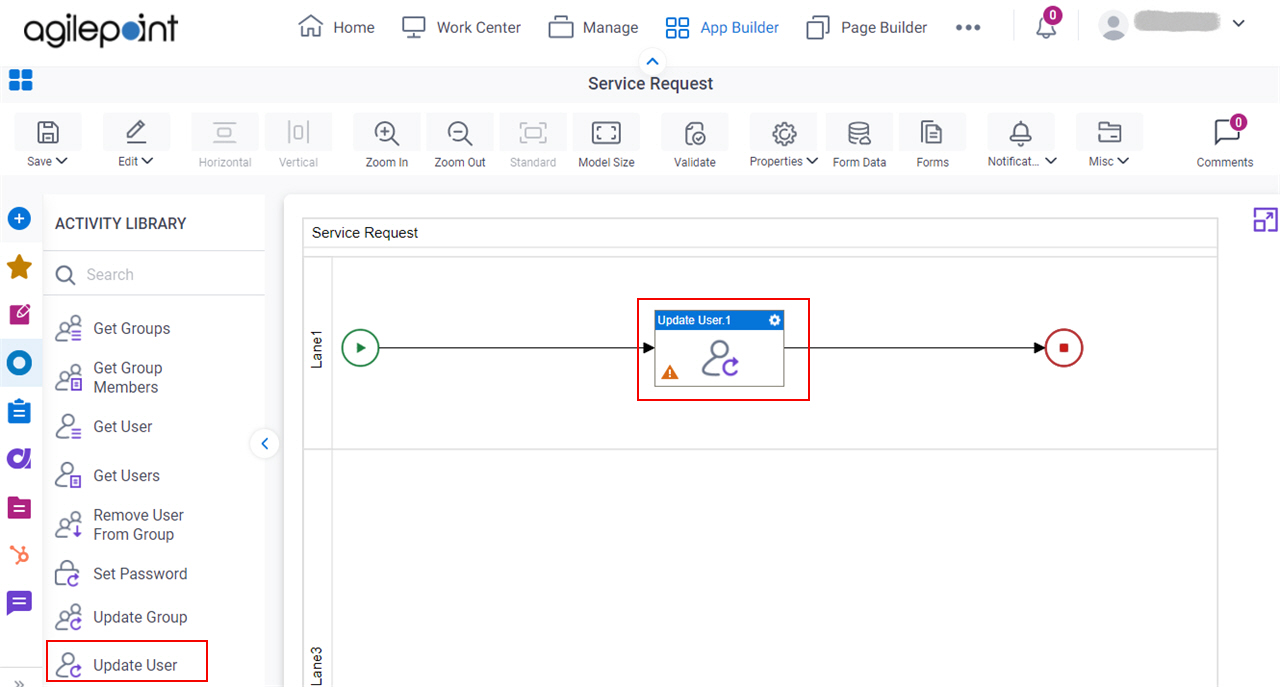Viewport: 1280px width, 687px height.
Task: Zoom Out of the process model
Action: [460, 143]
